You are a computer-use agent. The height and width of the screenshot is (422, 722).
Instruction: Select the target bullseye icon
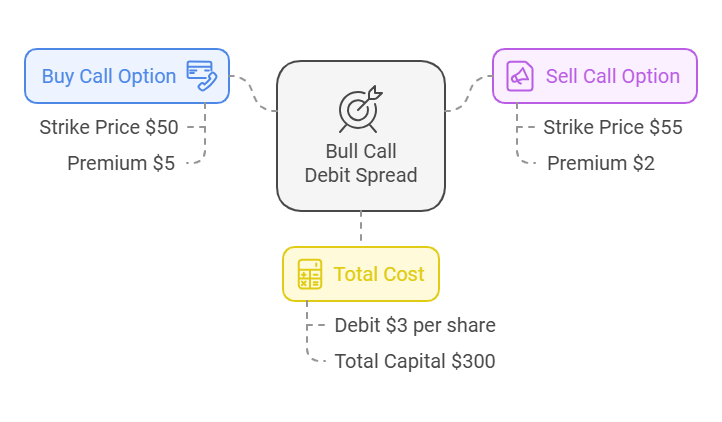pyautogui.click(x=360, y=109)
